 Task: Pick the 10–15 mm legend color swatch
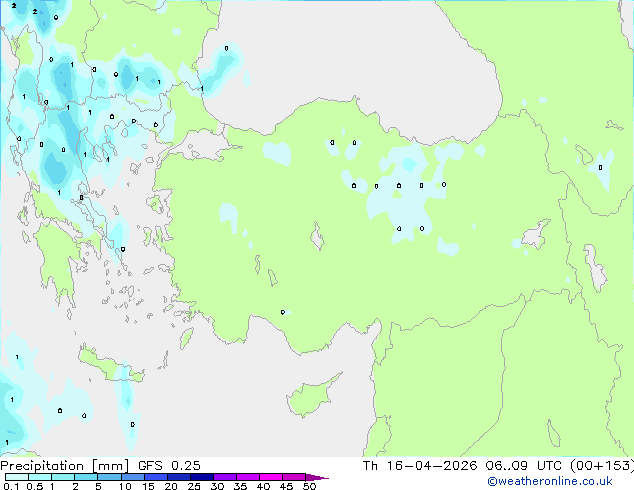pos(133,477)
